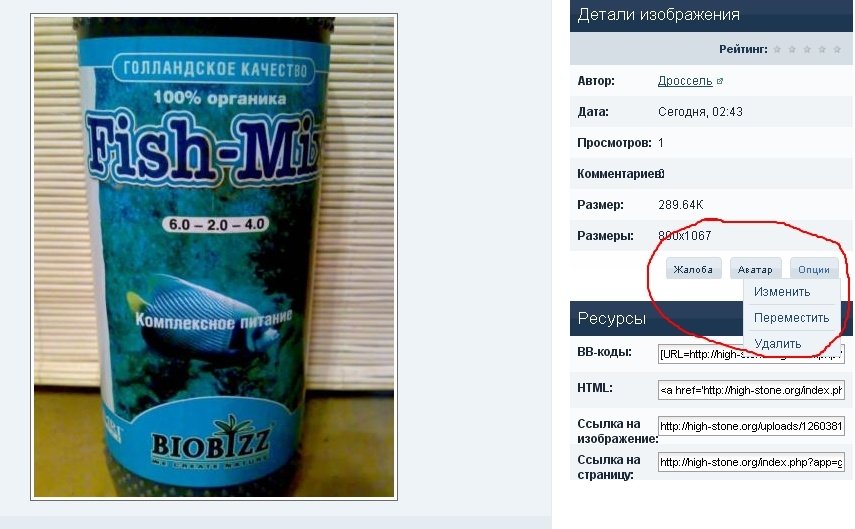
Task: Click the Жалоба button
Action: pyautogui.click(x=693, y=269)
